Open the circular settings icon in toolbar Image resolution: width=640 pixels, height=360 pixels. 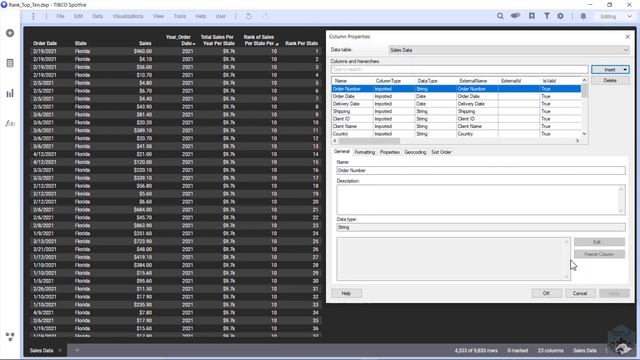560,16
